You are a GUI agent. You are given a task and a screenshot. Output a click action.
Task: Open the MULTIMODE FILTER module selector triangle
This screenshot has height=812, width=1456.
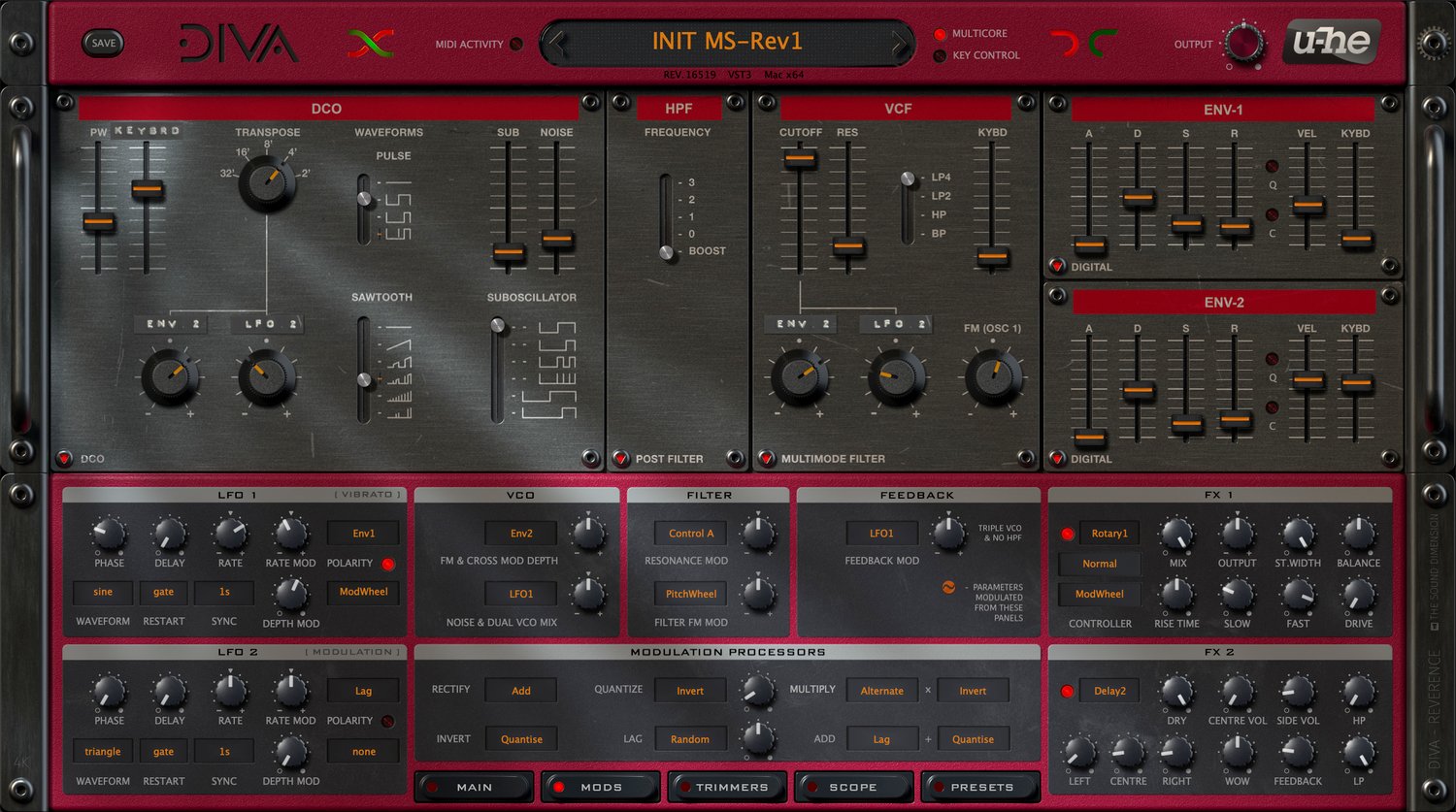pos(767,459)
